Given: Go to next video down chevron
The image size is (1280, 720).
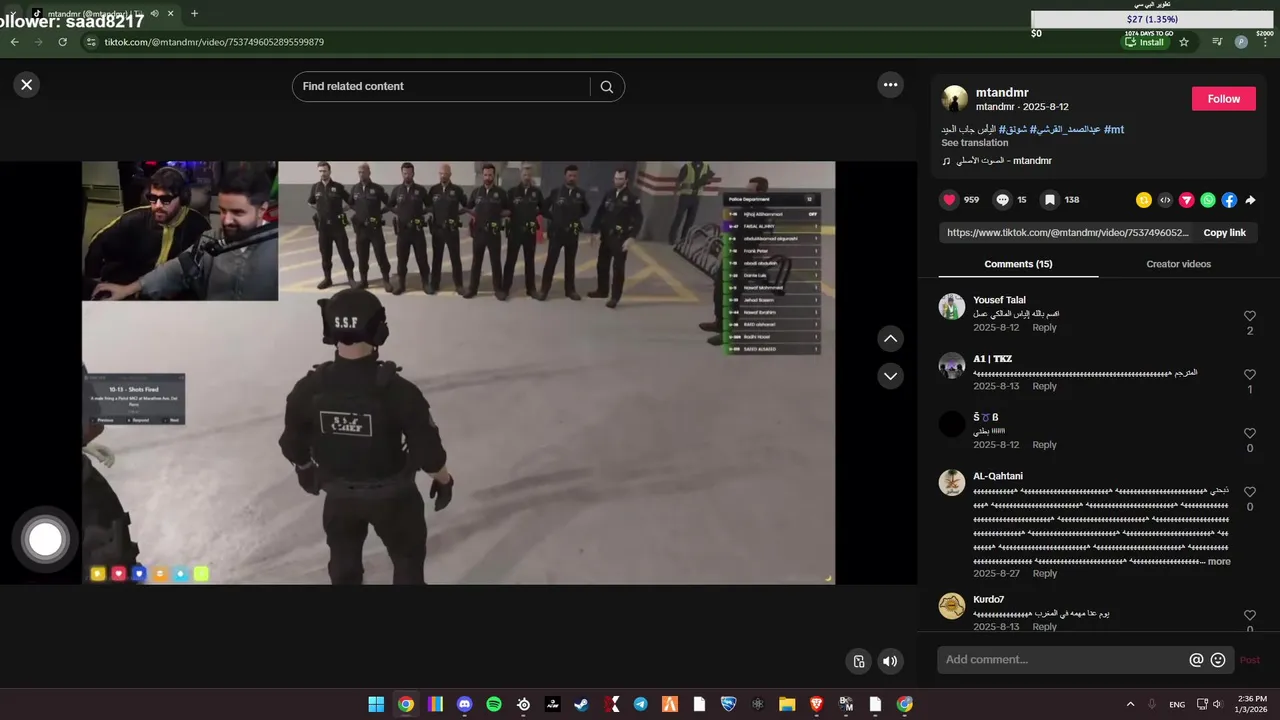Looking at the screenshot, I should (890, 376).
